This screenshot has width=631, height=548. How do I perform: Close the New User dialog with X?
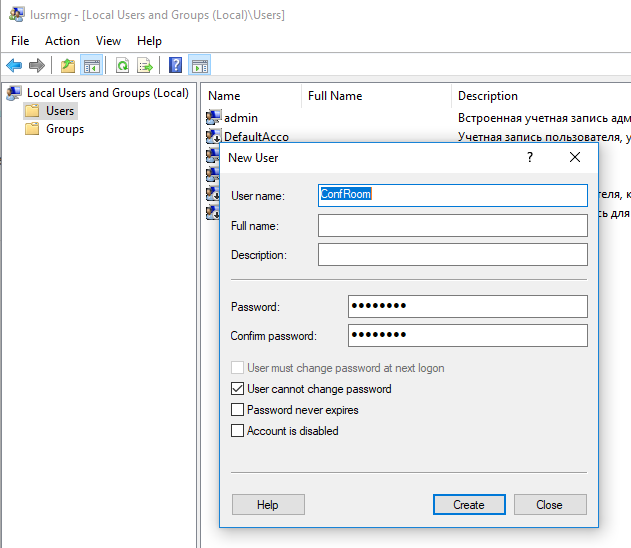coord(575,157)
